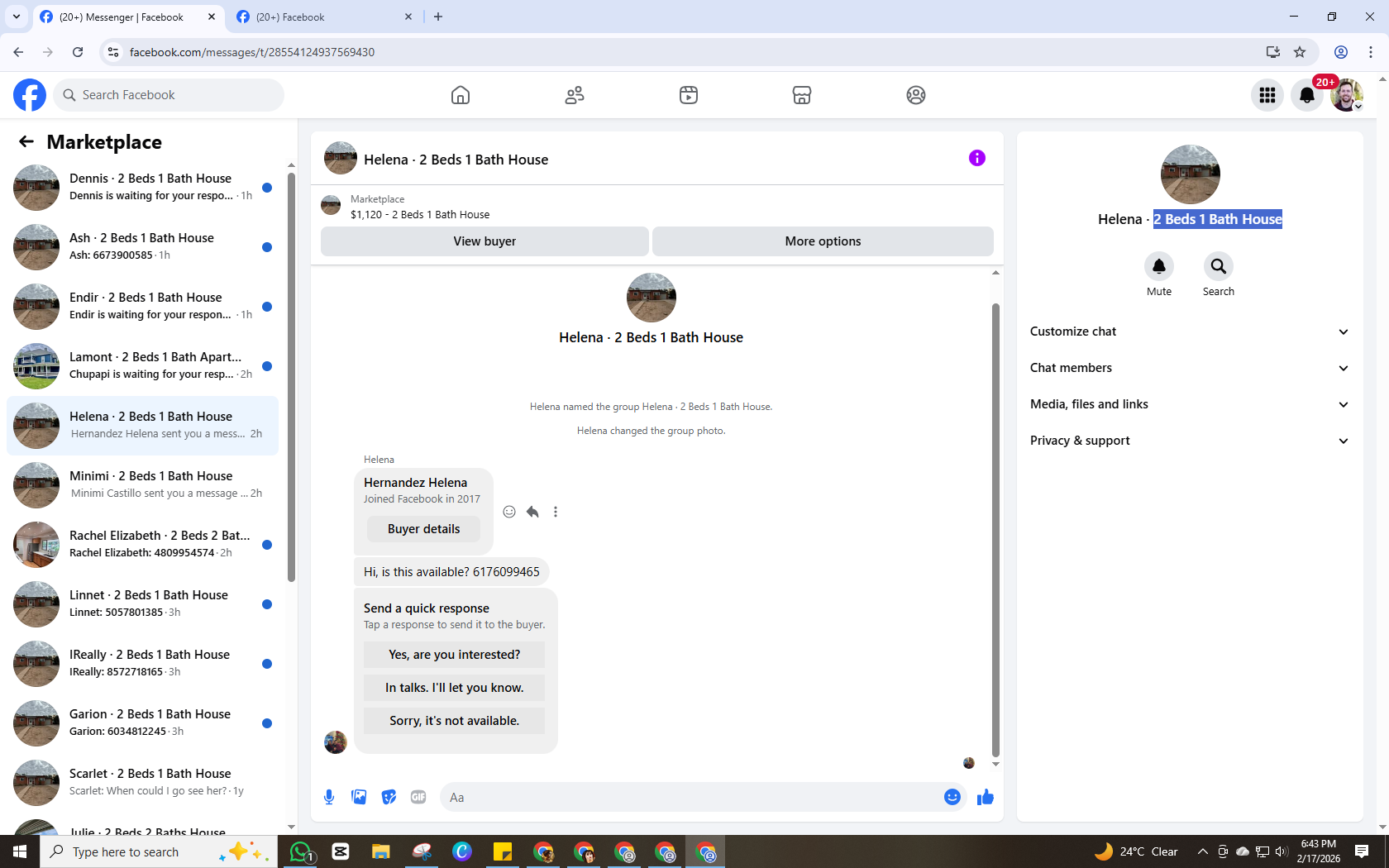Open the account profile menu
Image resolution: width=1389 pixels, height=868 pixels.
[1347, 95]
